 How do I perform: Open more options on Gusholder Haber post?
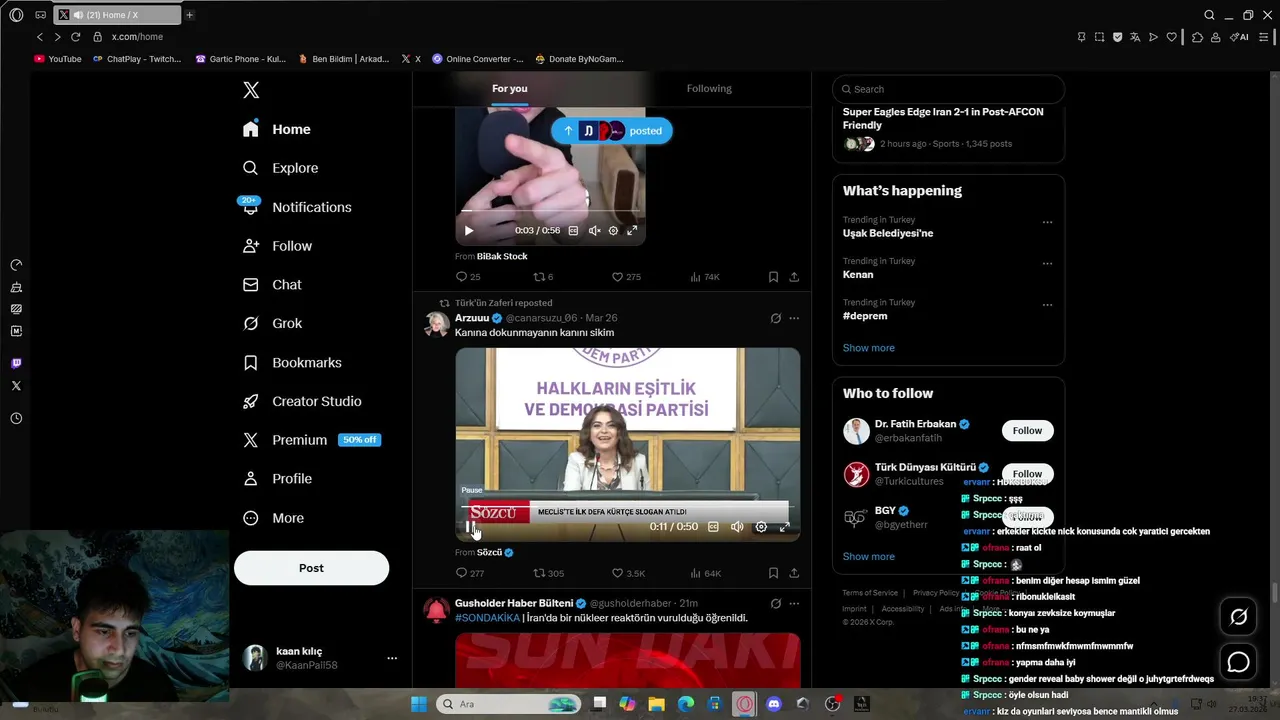coord(794,603)
